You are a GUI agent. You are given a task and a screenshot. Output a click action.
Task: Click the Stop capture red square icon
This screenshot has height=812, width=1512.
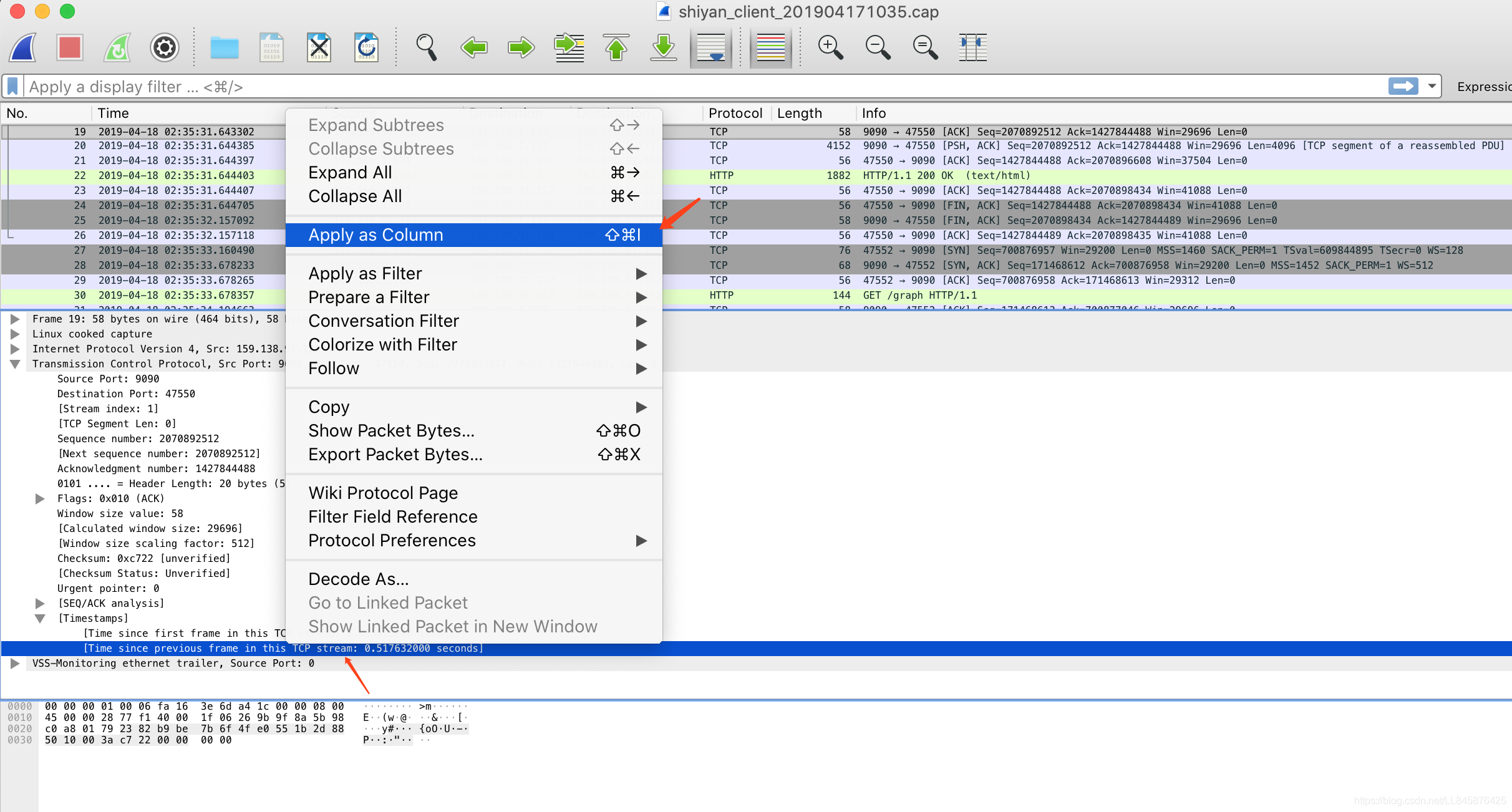click(x=70, y=47)
